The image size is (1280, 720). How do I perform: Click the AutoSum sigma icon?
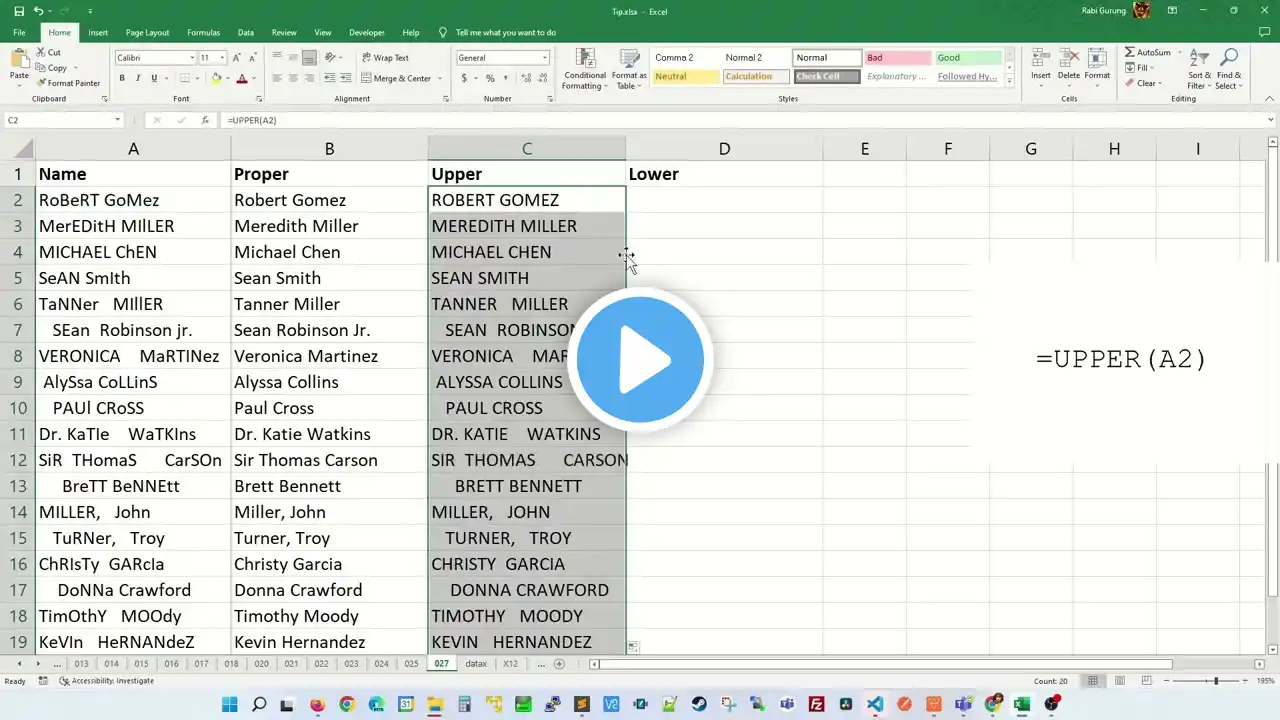[x=1130, y=52]
